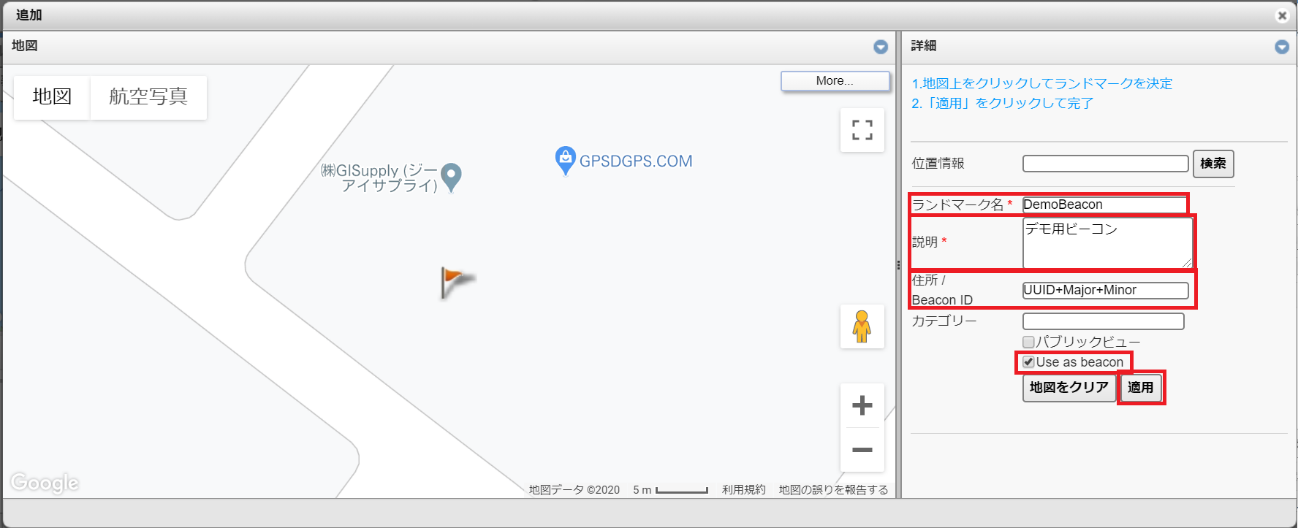Open the 利用規約 link
This screenshot has height=528, width=1298.
(743, 490)
